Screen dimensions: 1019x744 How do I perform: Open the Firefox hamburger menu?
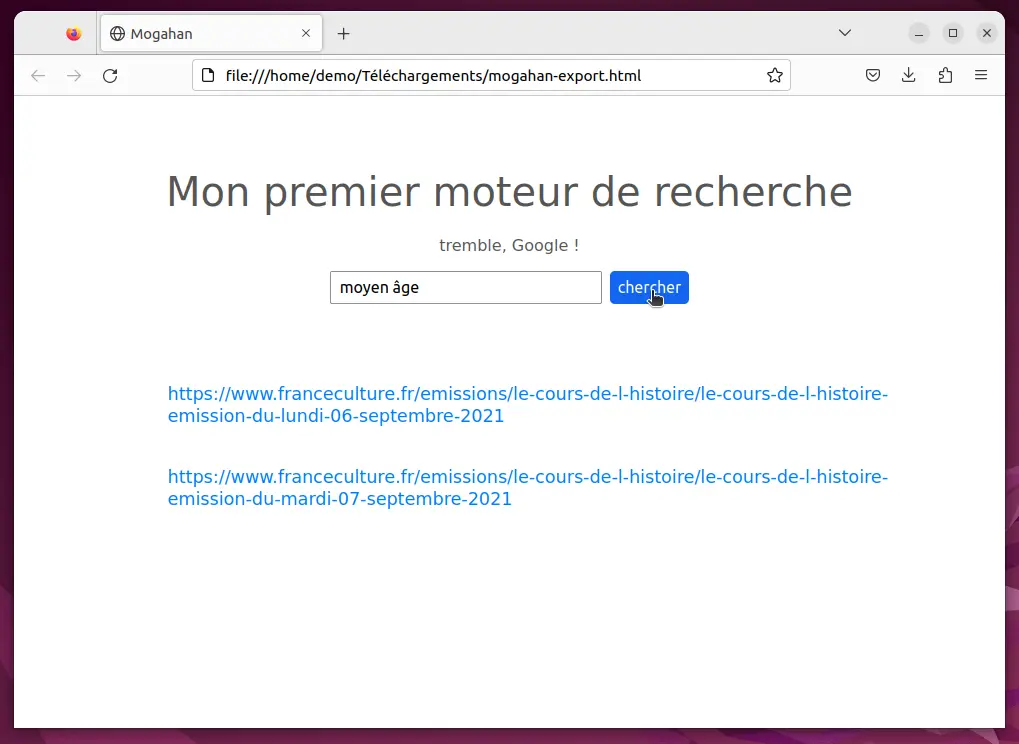(x=981, y=75)
